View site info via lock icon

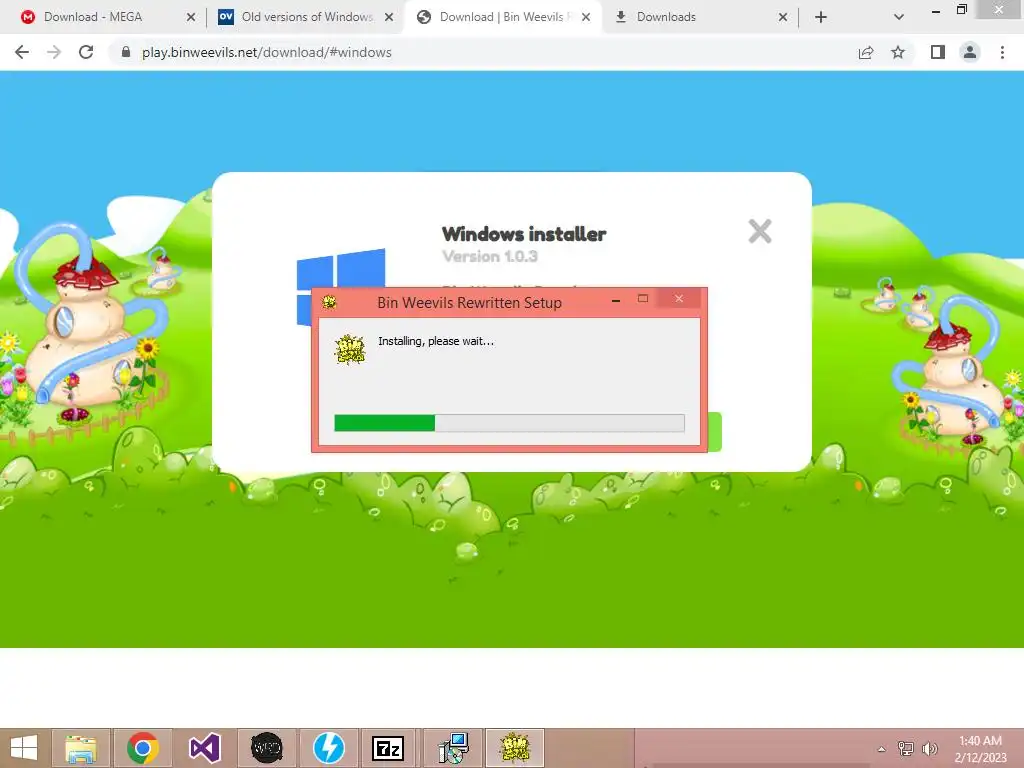point(126,52)
